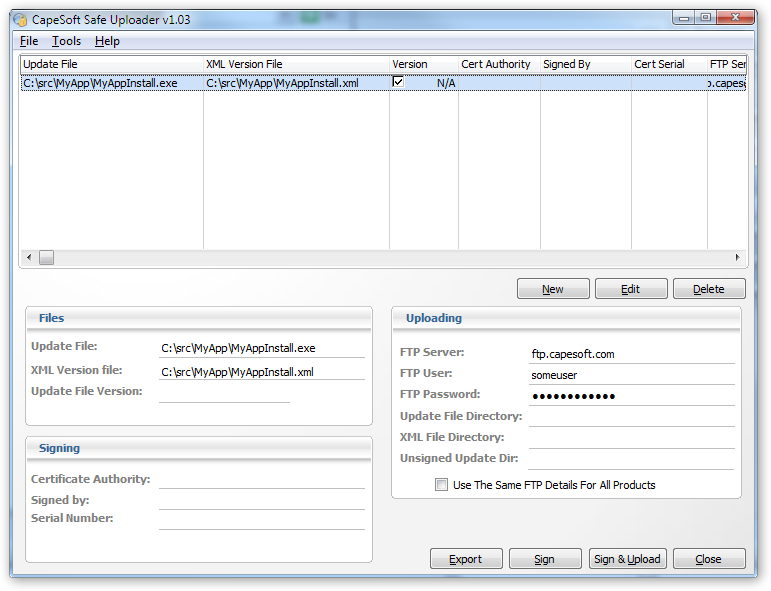Viewport: 771px width, 591px height.
Task: Open the File menu
Action: click(29, 41)
